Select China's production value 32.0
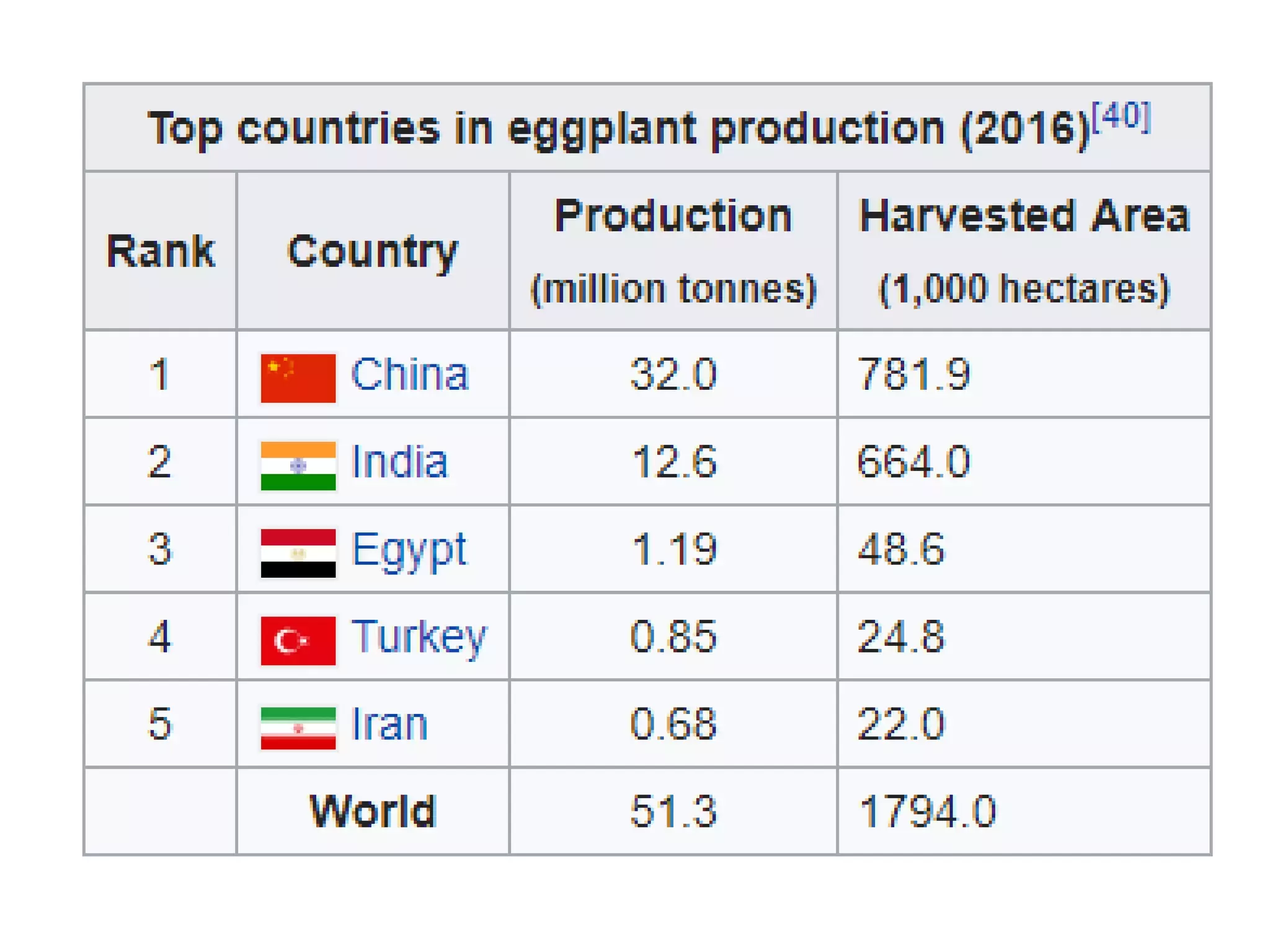This screenshot has width=1270, height=952. pyautogui.click(x=673, y=374)
